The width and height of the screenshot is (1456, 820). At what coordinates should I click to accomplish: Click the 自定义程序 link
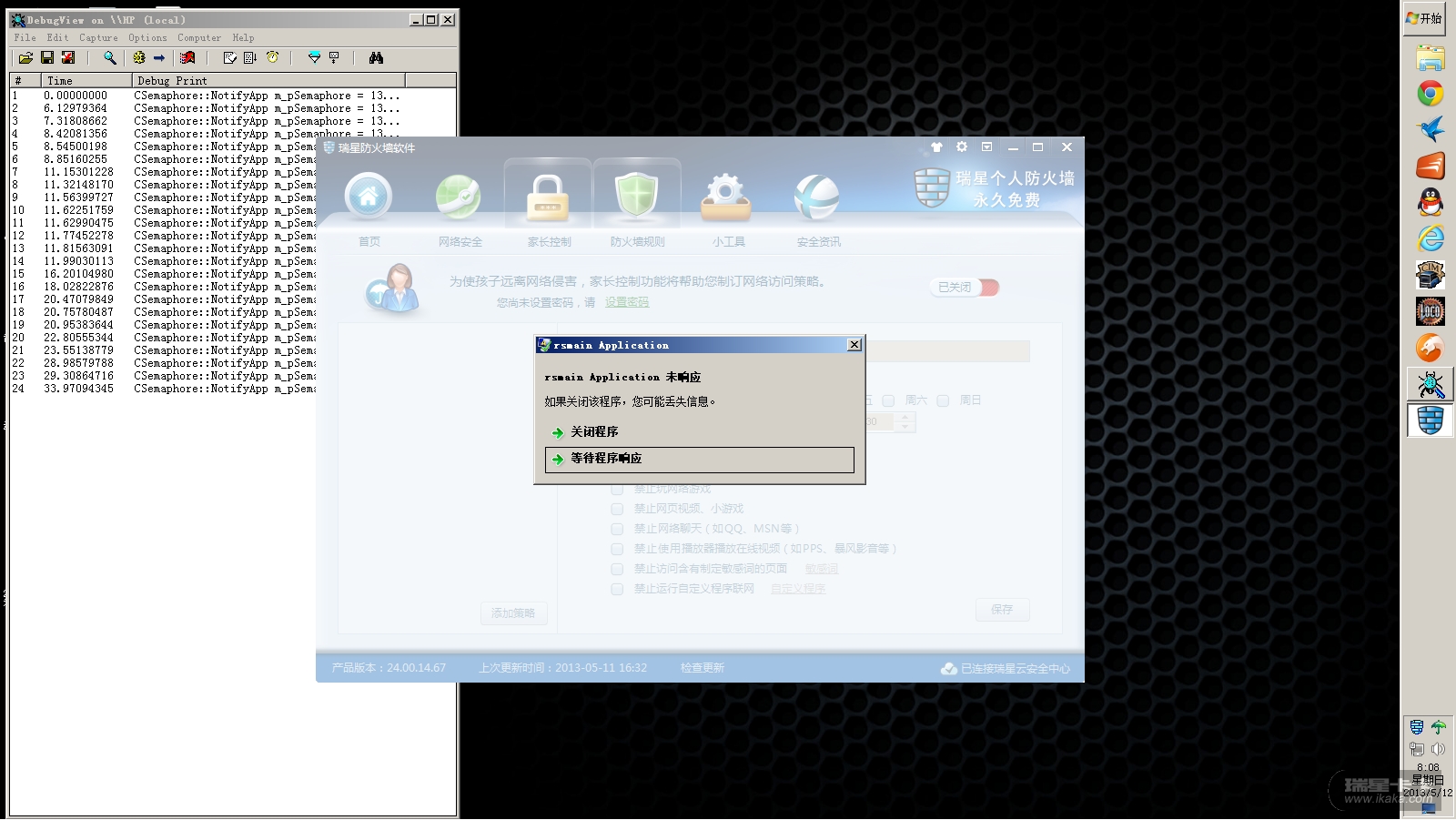(798, 589)
